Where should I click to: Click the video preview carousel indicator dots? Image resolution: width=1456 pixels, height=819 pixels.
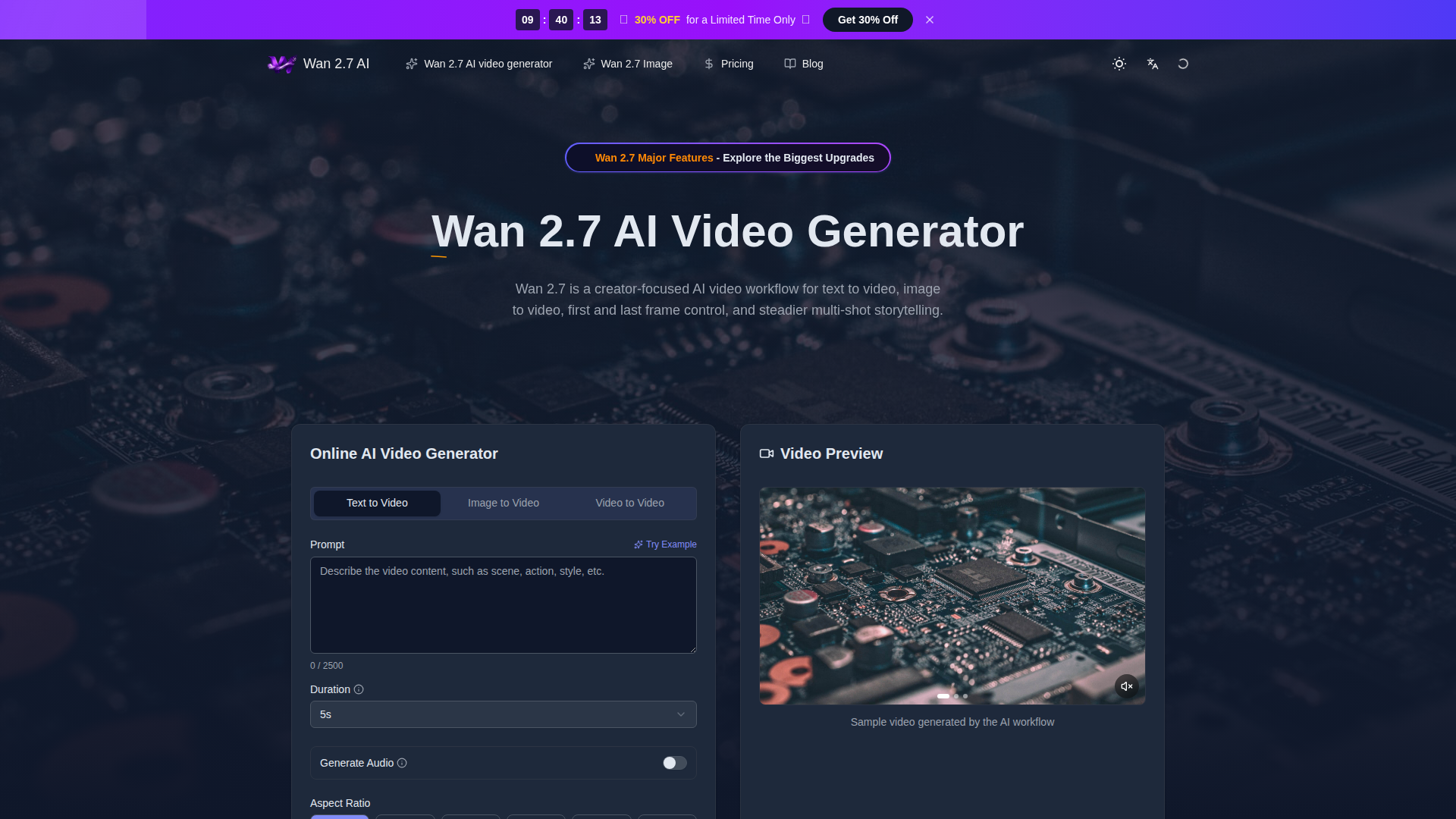tap(953, 696)
